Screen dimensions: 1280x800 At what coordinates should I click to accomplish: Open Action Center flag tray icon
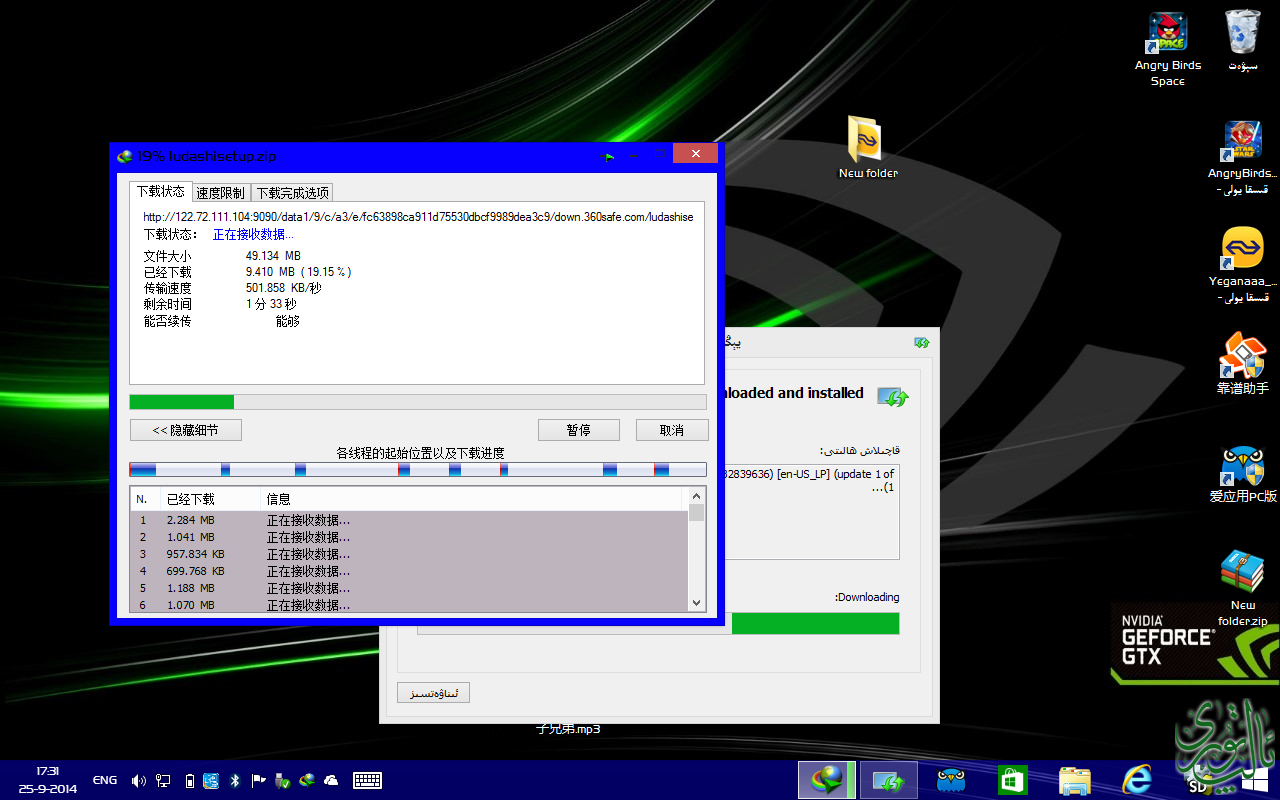[x=258, y=780]
